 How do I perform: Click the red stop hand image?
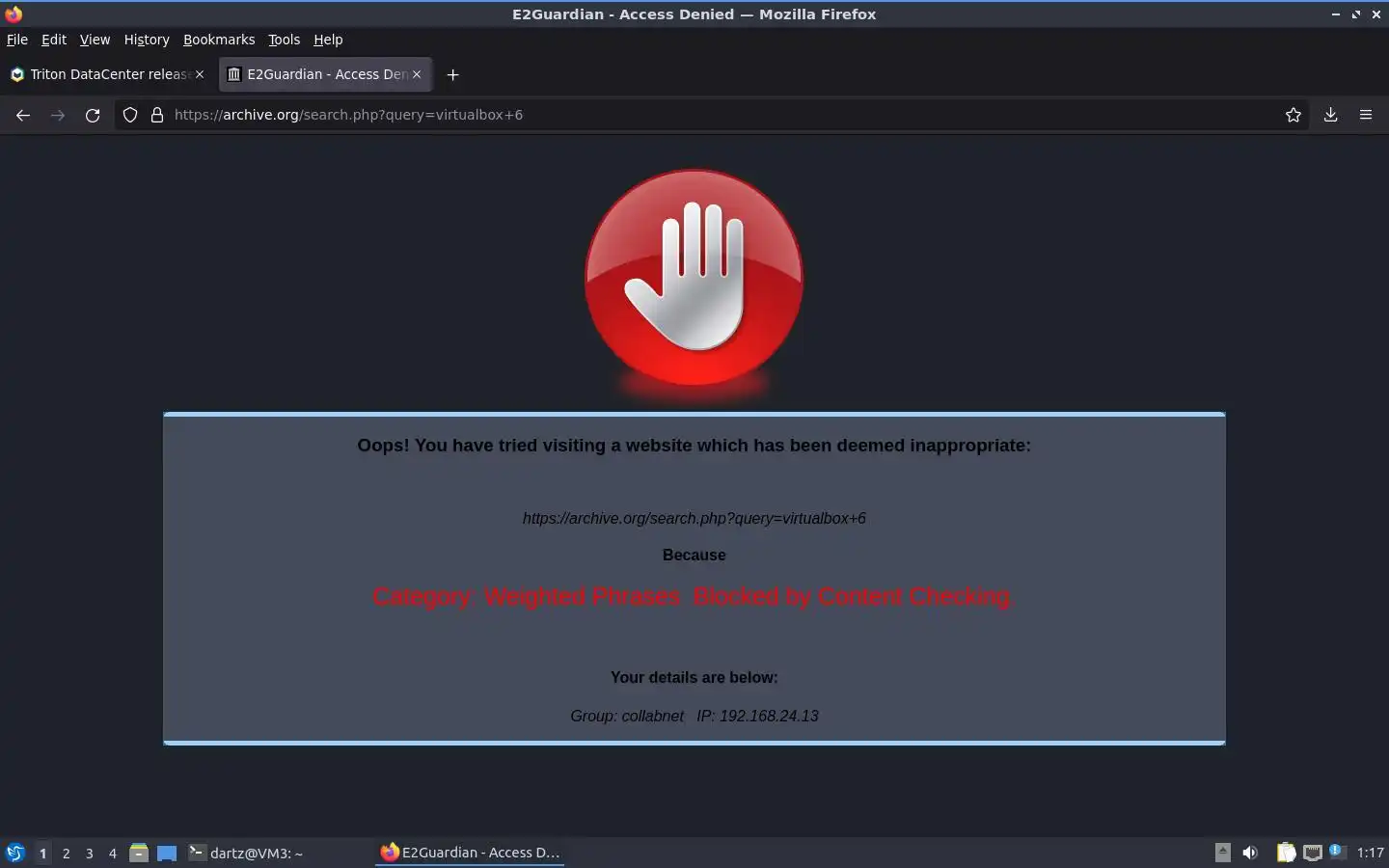694,280
